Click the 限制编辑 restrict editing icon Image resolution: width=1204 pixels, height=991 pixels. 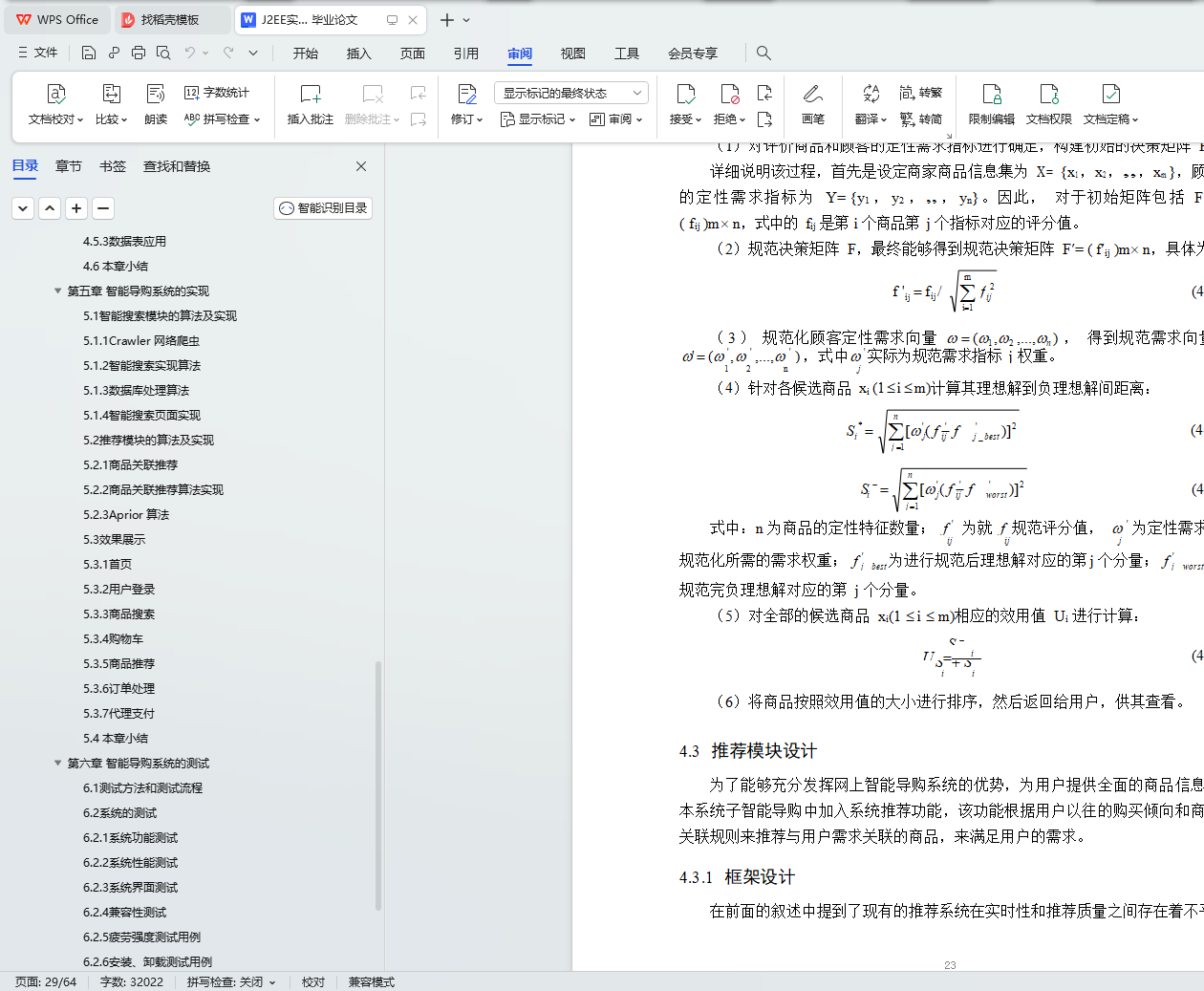(992, 94)
